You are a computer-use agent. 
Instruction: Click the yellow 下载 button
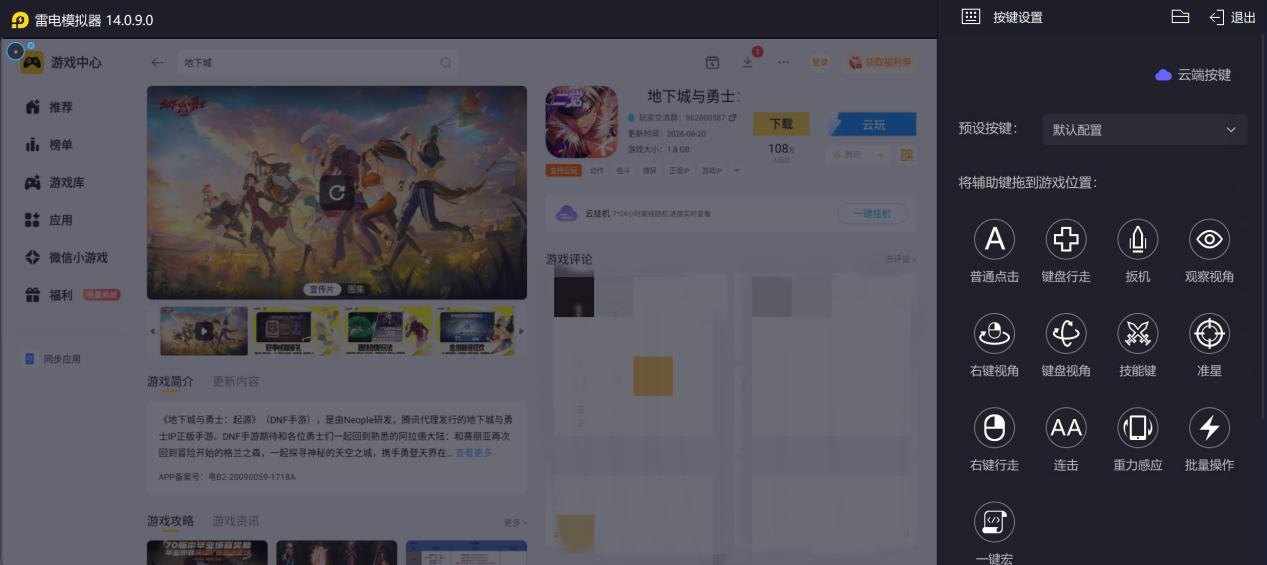coord(782,124)
